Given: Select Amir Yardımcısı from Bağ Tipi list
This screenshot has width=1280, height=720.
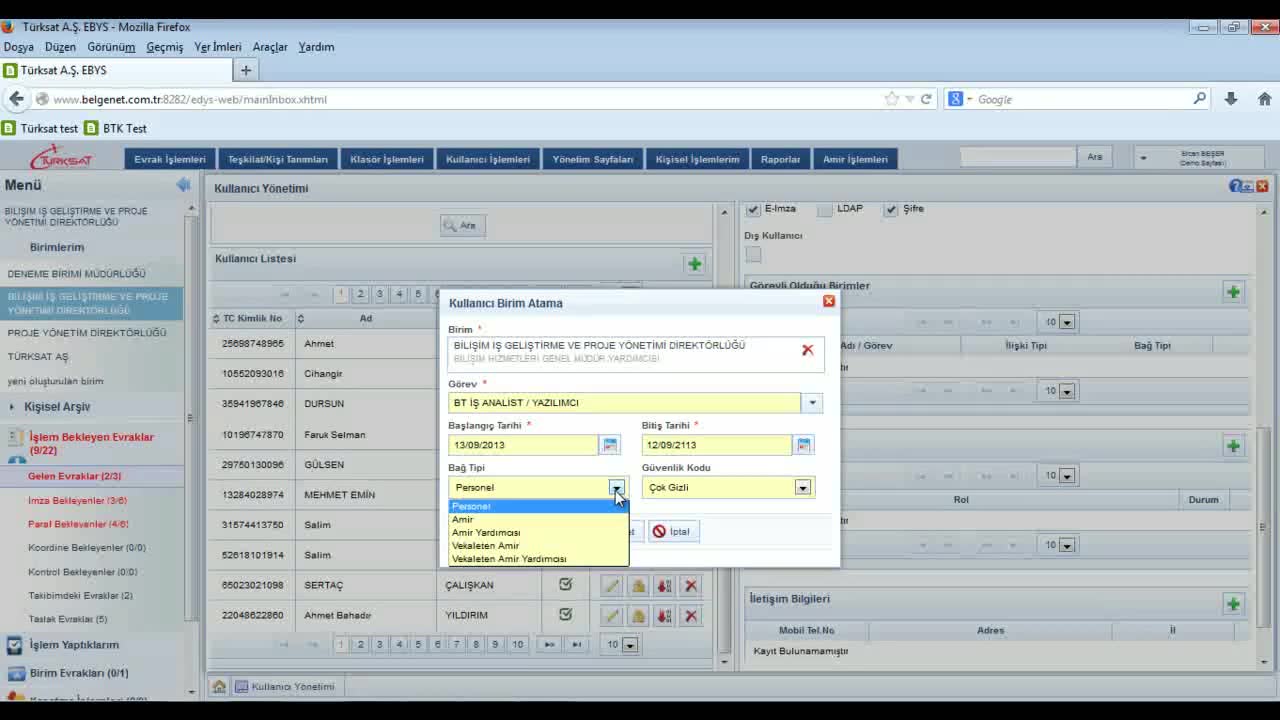Looking at the screenshot, I should click(486, 533).
